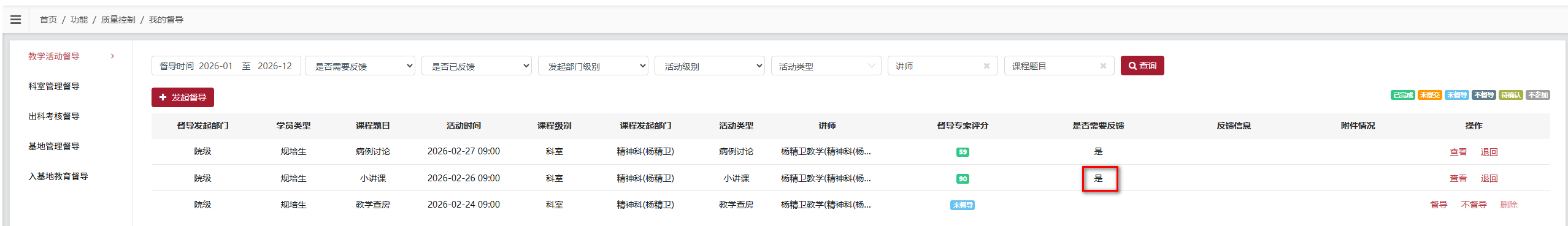This screenshot has width=1568, height=226.
Task: Click the dark 不督导 legend tag
Action: [x=1483, y=95]
